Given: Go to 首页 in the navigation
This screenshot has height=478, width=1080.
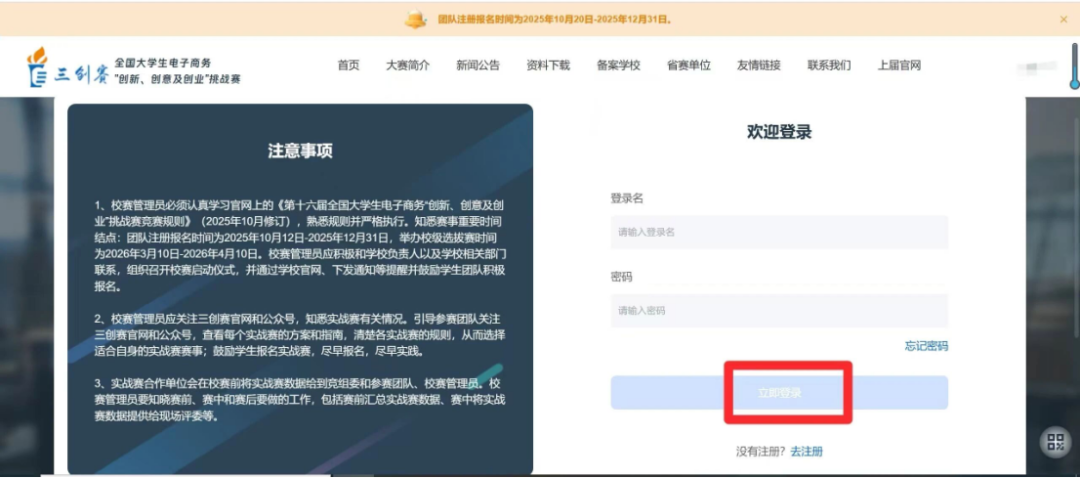Looking at the screenshot, I should (x=348, y=66).
